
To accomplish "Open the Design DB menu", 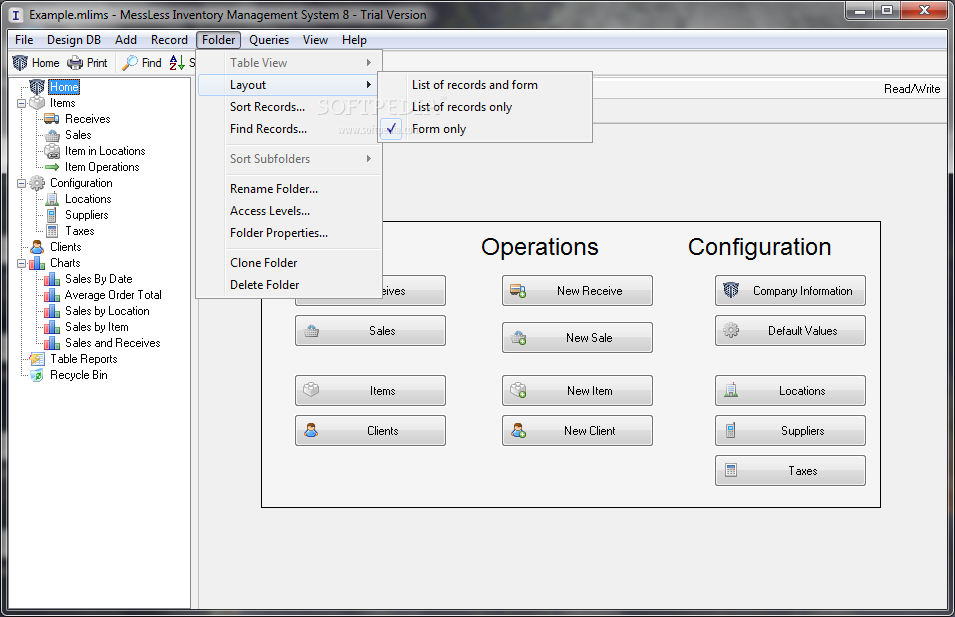I will [74, 40].
